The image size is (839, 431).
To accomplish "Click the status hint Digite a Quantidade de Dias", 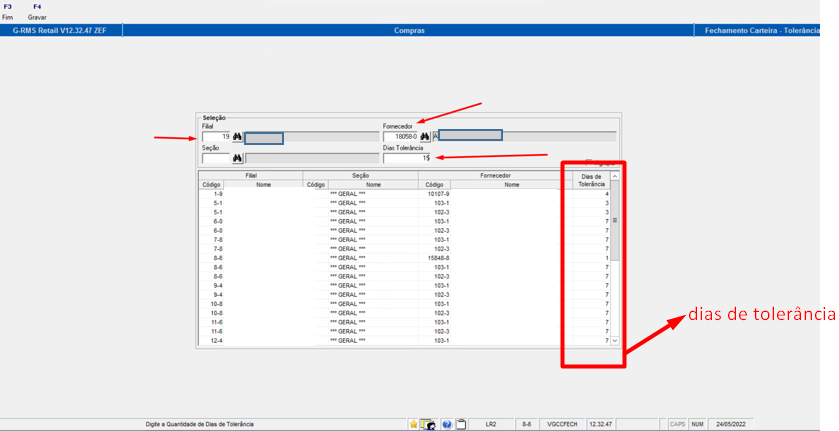I will (200, 425).
